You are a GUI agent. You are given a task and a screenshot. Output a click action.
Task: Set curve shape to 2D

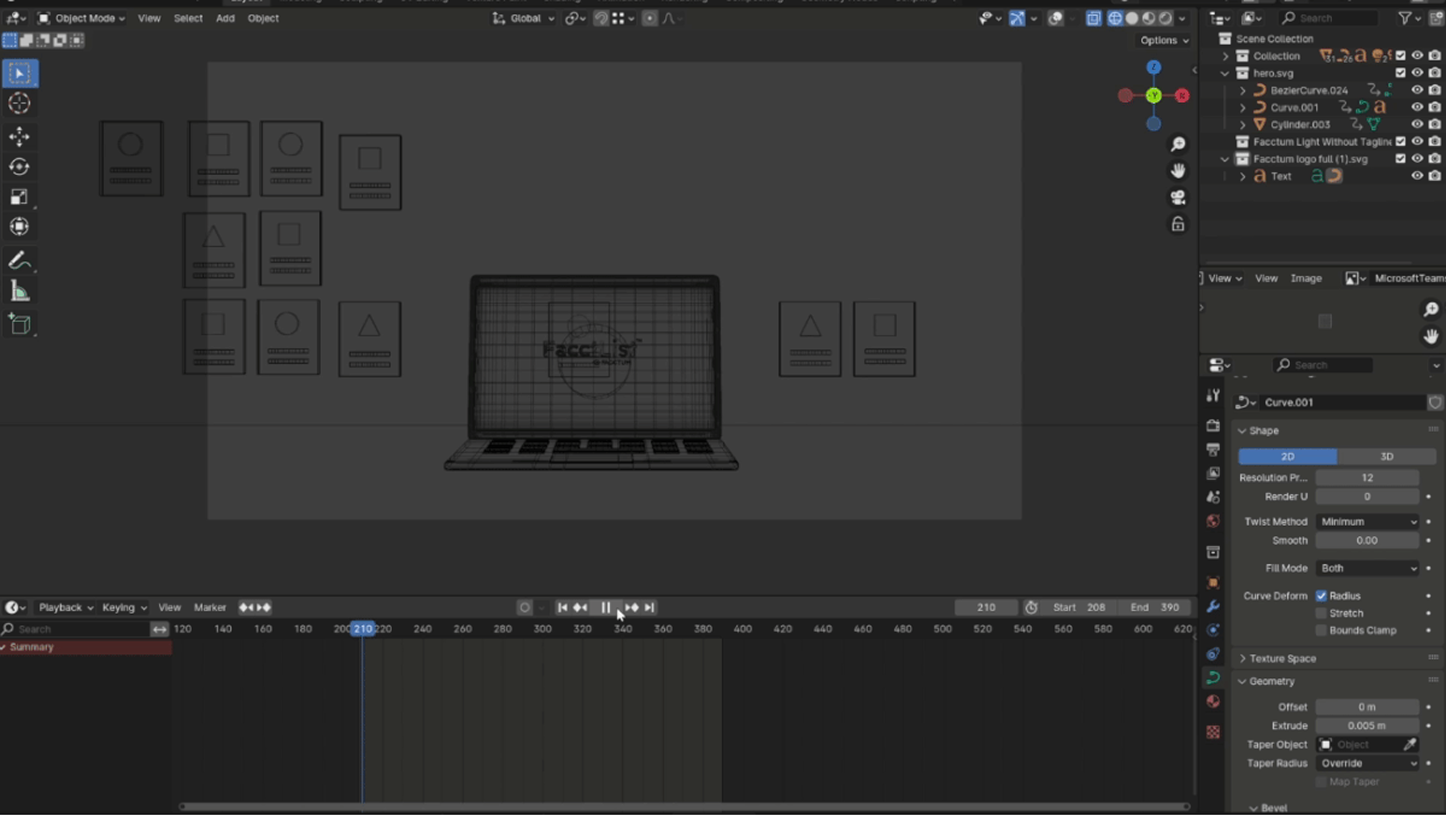pyautogui.click(x=1287, y=456)
